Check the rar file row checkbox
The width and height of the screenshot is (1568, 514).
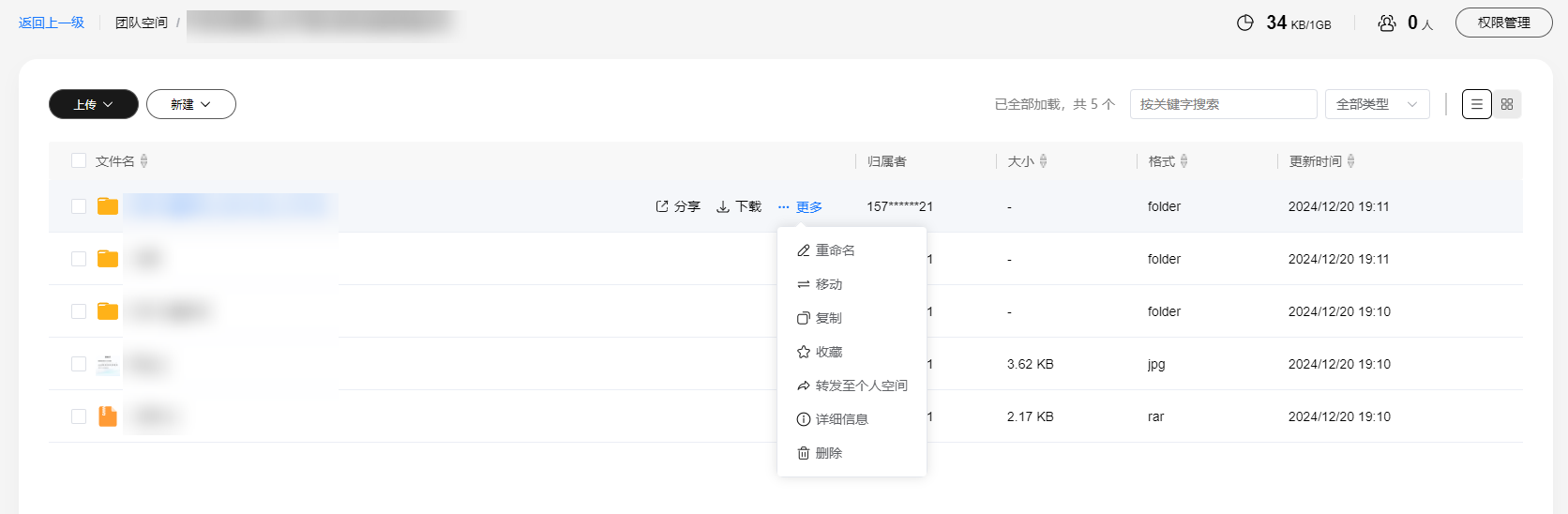click(x=79, y=416)
